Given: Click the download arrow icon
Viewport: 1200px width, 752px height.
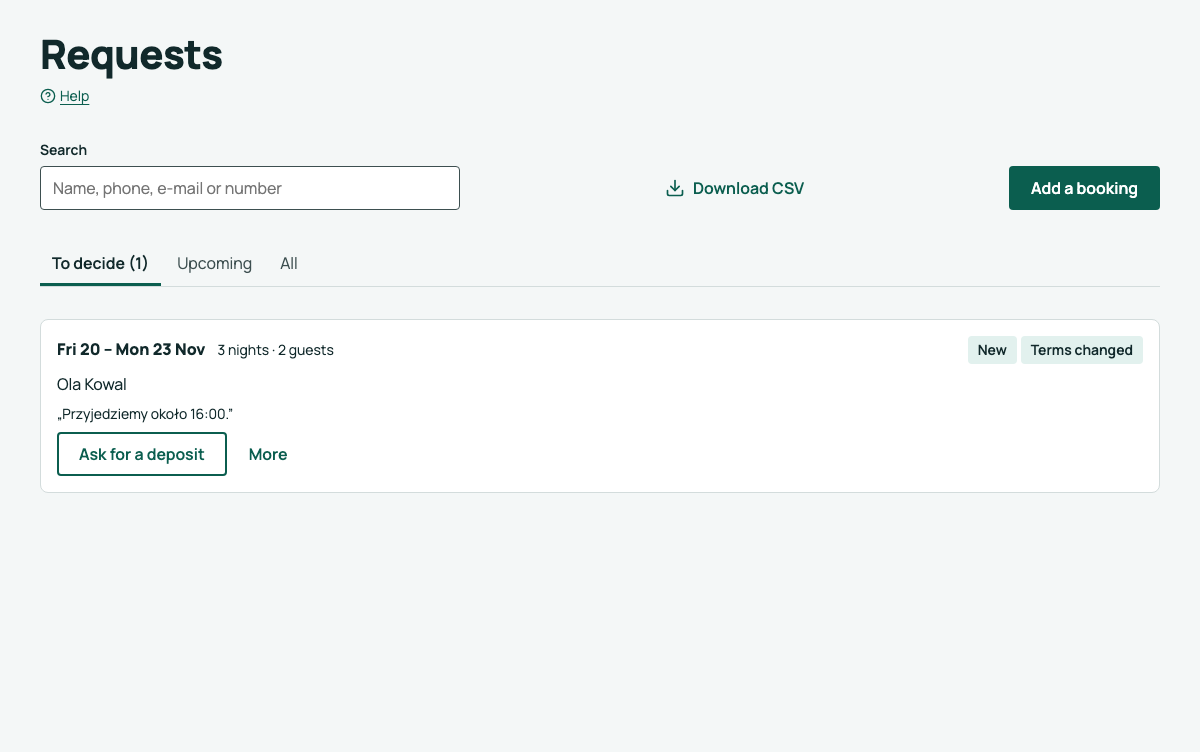Looking at the screenshot, I should point(675,188).
